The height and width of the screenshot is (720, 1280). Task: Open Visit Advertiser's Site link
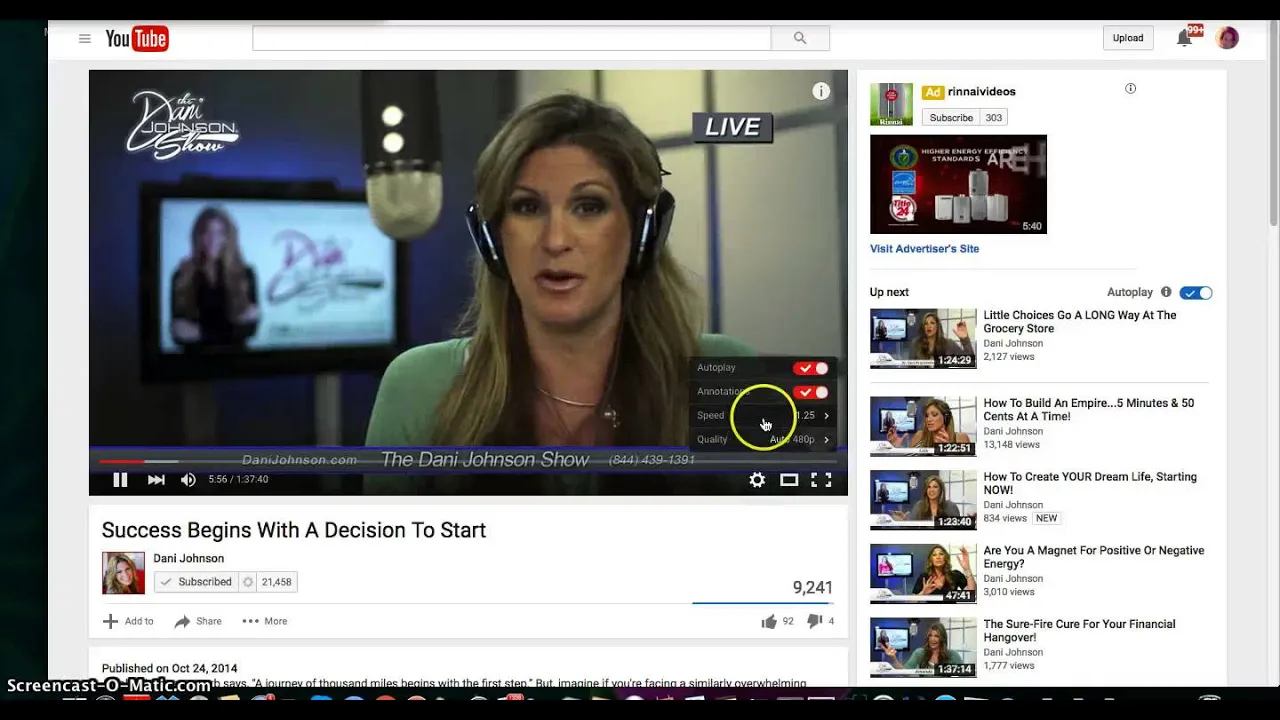point(924,249)
